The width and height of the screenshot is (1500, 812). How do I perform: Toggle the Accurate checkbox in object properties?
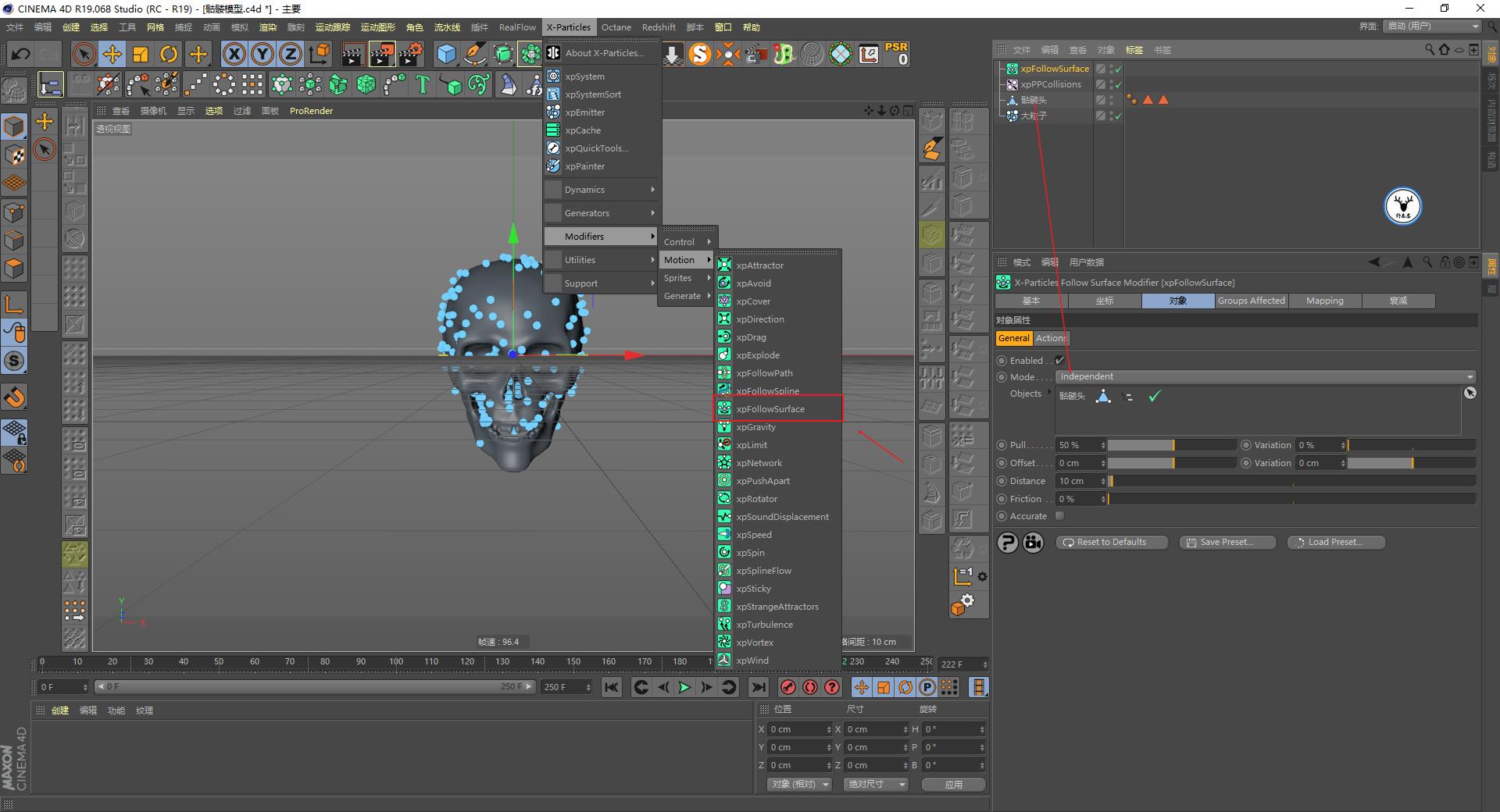[1059, 515]
